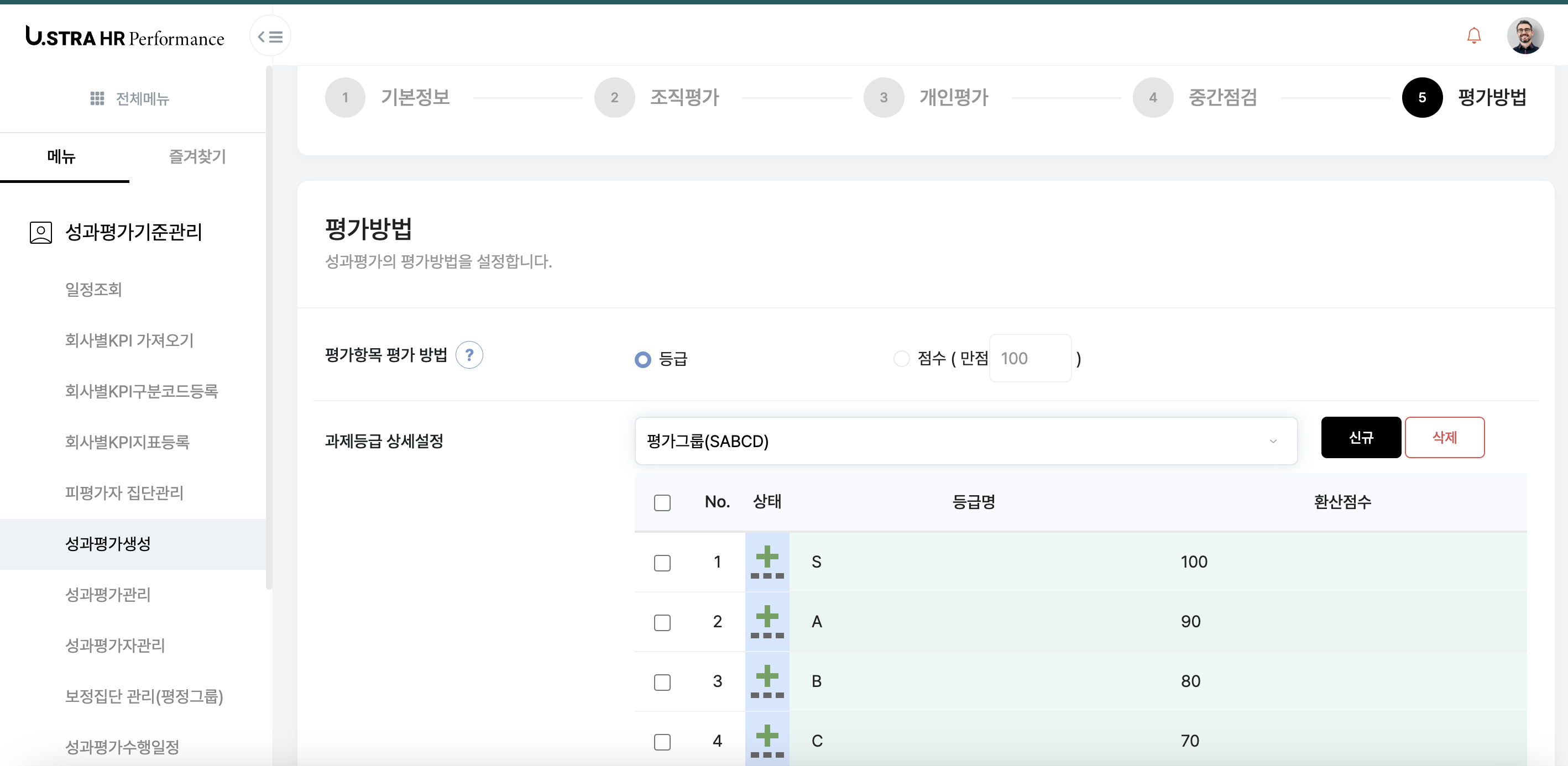This screenshot has width=1568, height=766.
Task: Select the 등급 radio button
Action: pos(643,359)
